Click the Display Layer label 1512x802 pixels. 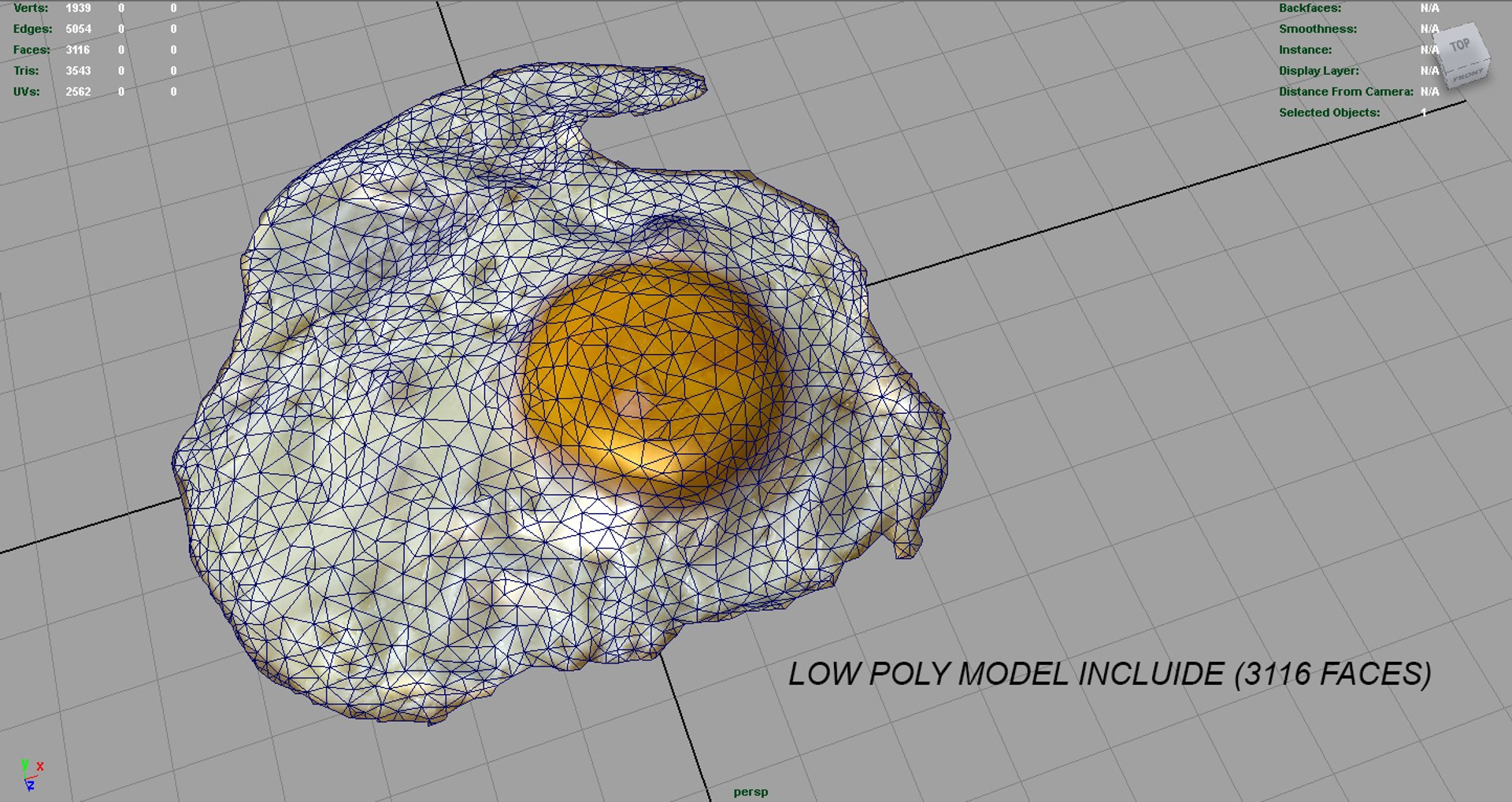(x=1318, y=71)
